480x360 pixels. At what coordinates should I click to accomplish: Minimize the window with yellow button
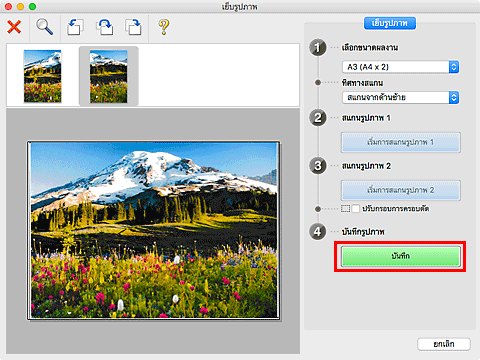pyautogui.click(x=20, y=6)
